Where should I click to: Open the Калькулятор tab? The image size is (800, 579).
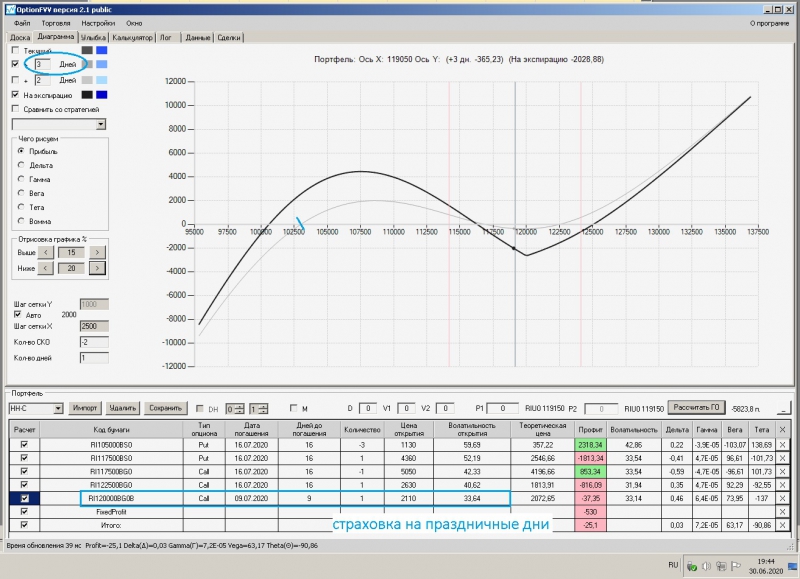point(132,37)
